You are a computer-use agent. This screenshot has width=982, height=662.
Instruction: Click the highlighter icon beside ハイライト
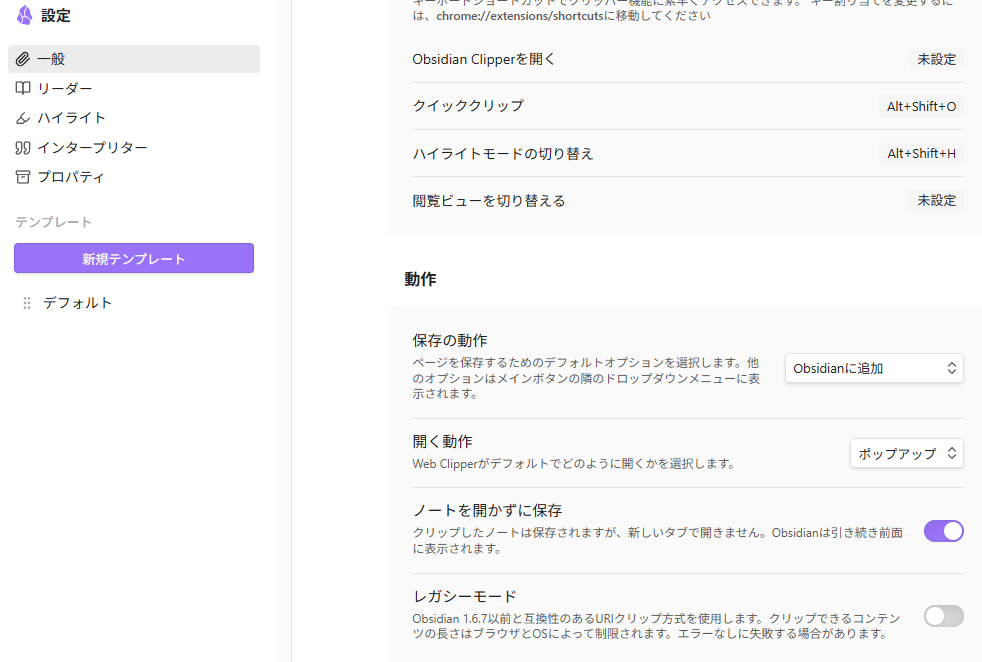(x=23, y=118)
